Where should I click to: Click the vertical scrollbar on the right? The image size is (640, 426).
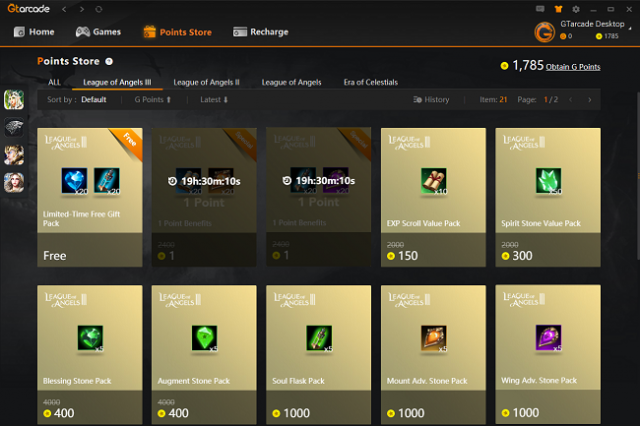coord(638,175)
